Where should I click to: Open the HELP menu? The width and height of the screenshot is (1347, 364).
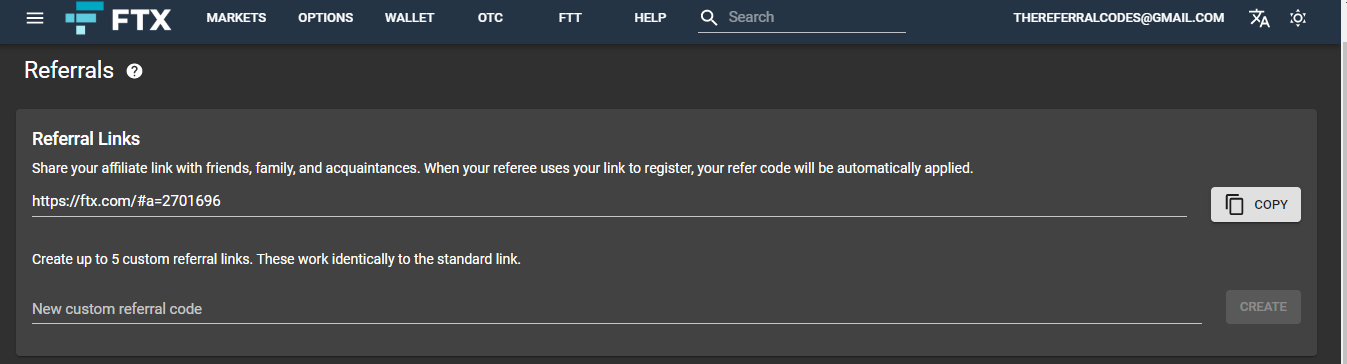click(650, 18)
